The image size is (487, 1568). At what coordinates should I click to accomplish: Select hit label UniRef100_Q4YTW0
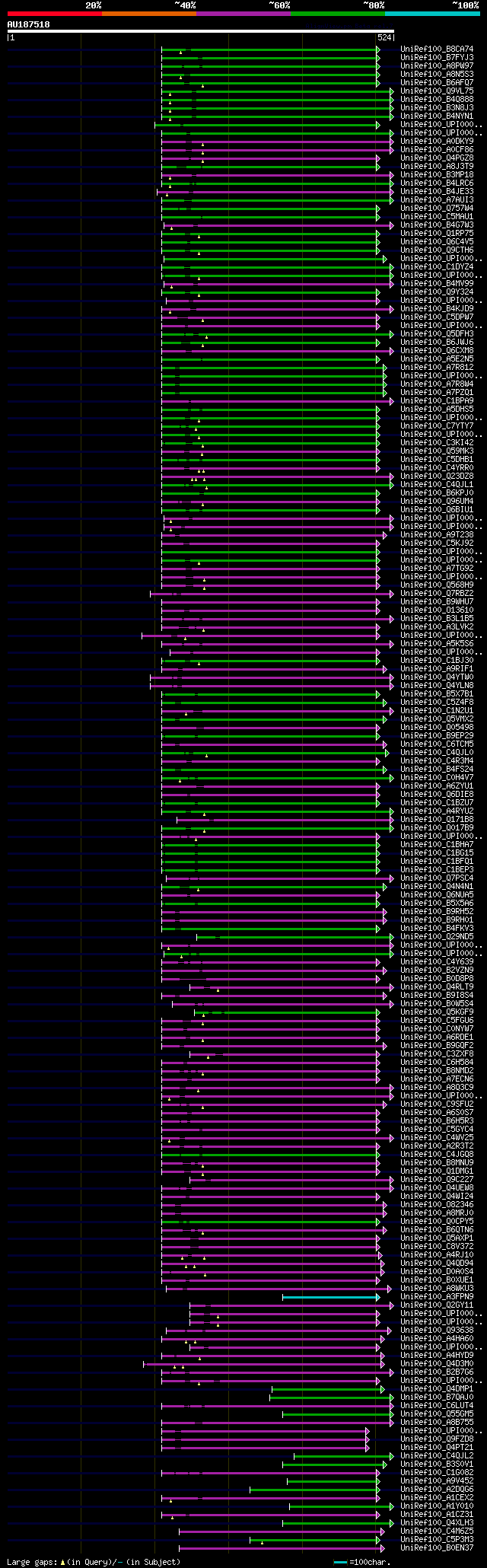click(437, 677)
